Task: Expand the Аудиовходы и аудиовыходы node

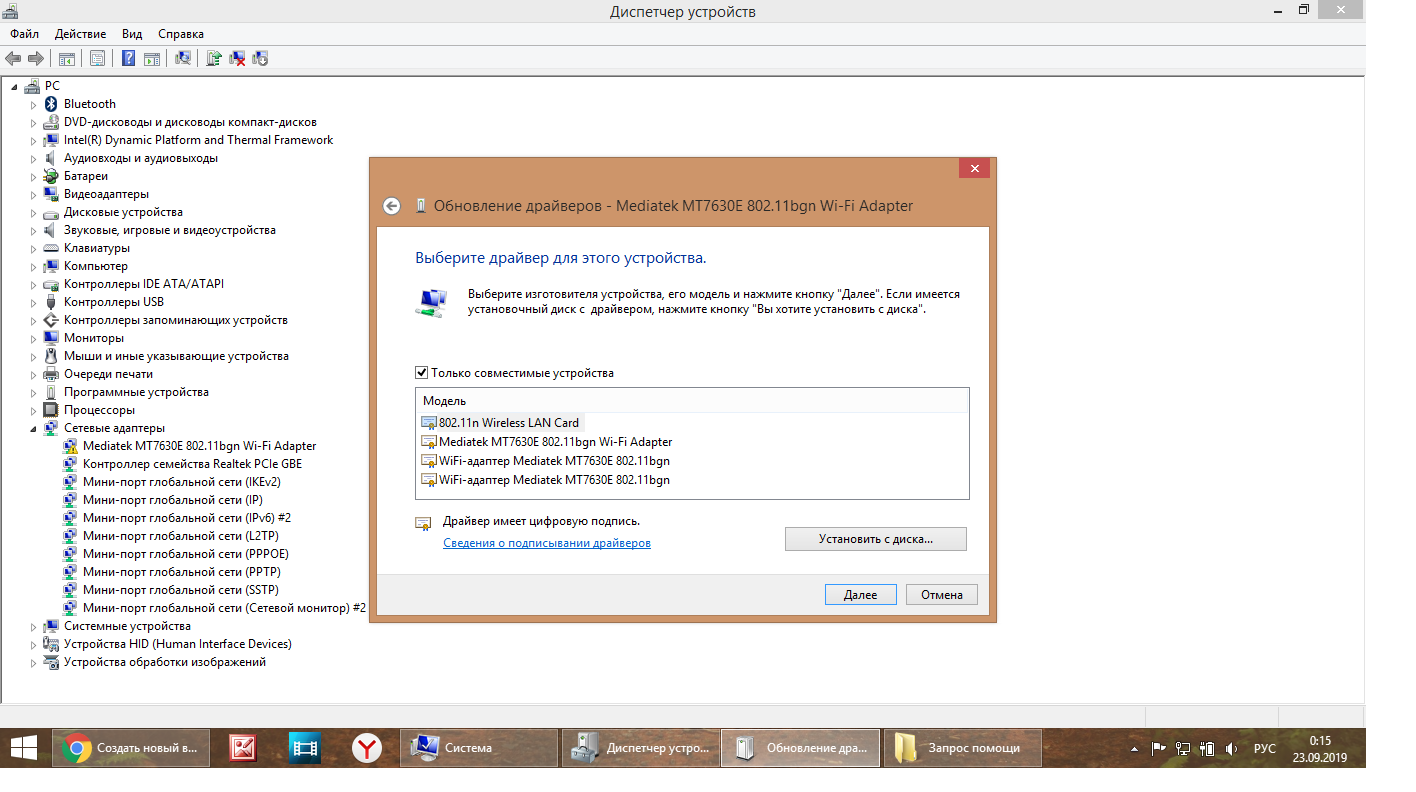Action: click(x=33, y=158)
